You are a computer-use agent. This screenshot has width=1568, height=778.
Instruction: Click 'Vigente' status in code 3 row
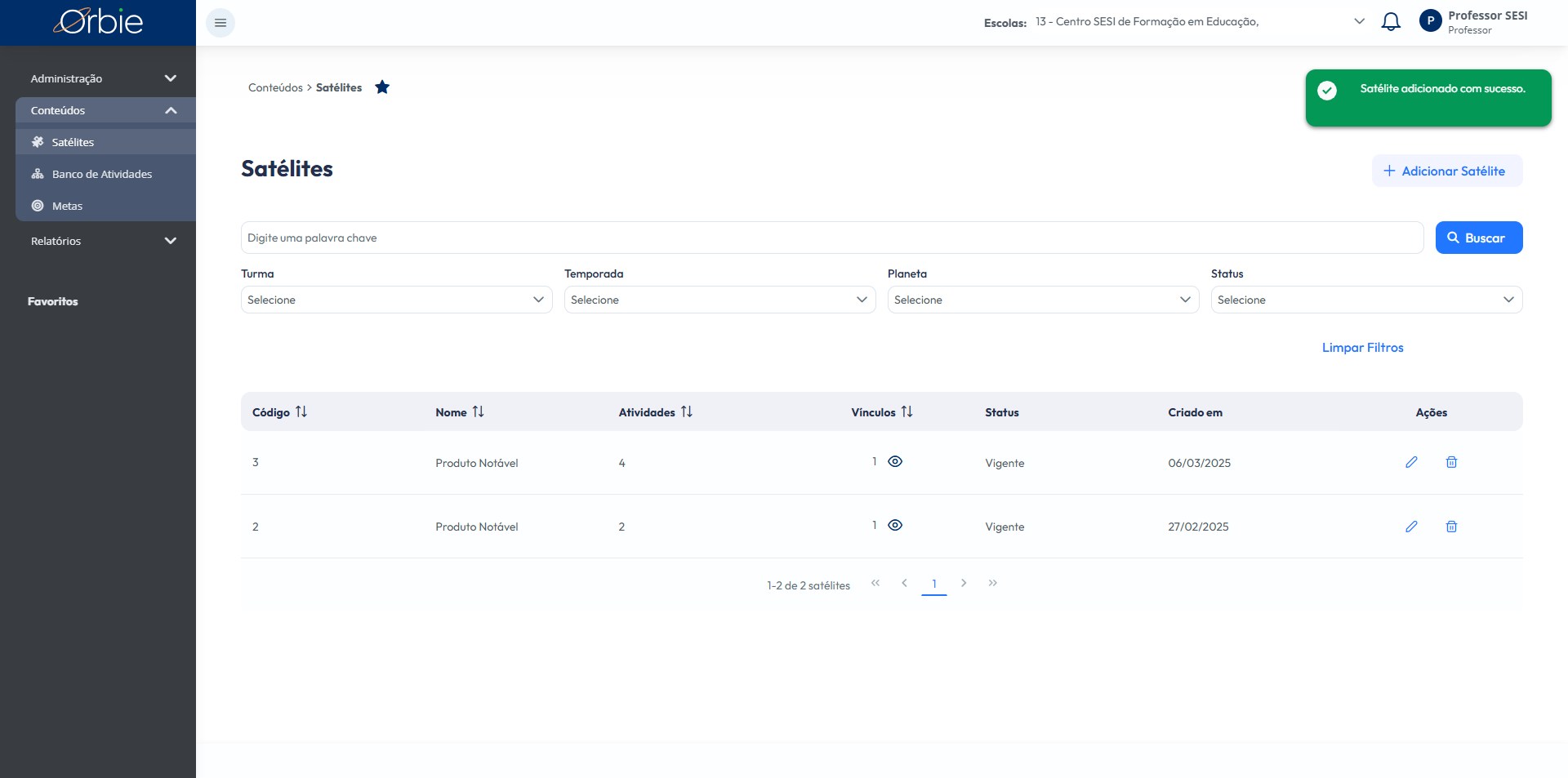point(1004,463)
